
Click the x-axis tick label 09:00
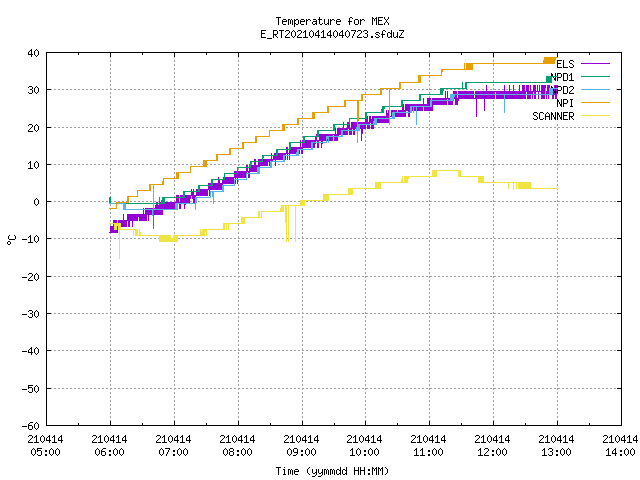[301, 452]
